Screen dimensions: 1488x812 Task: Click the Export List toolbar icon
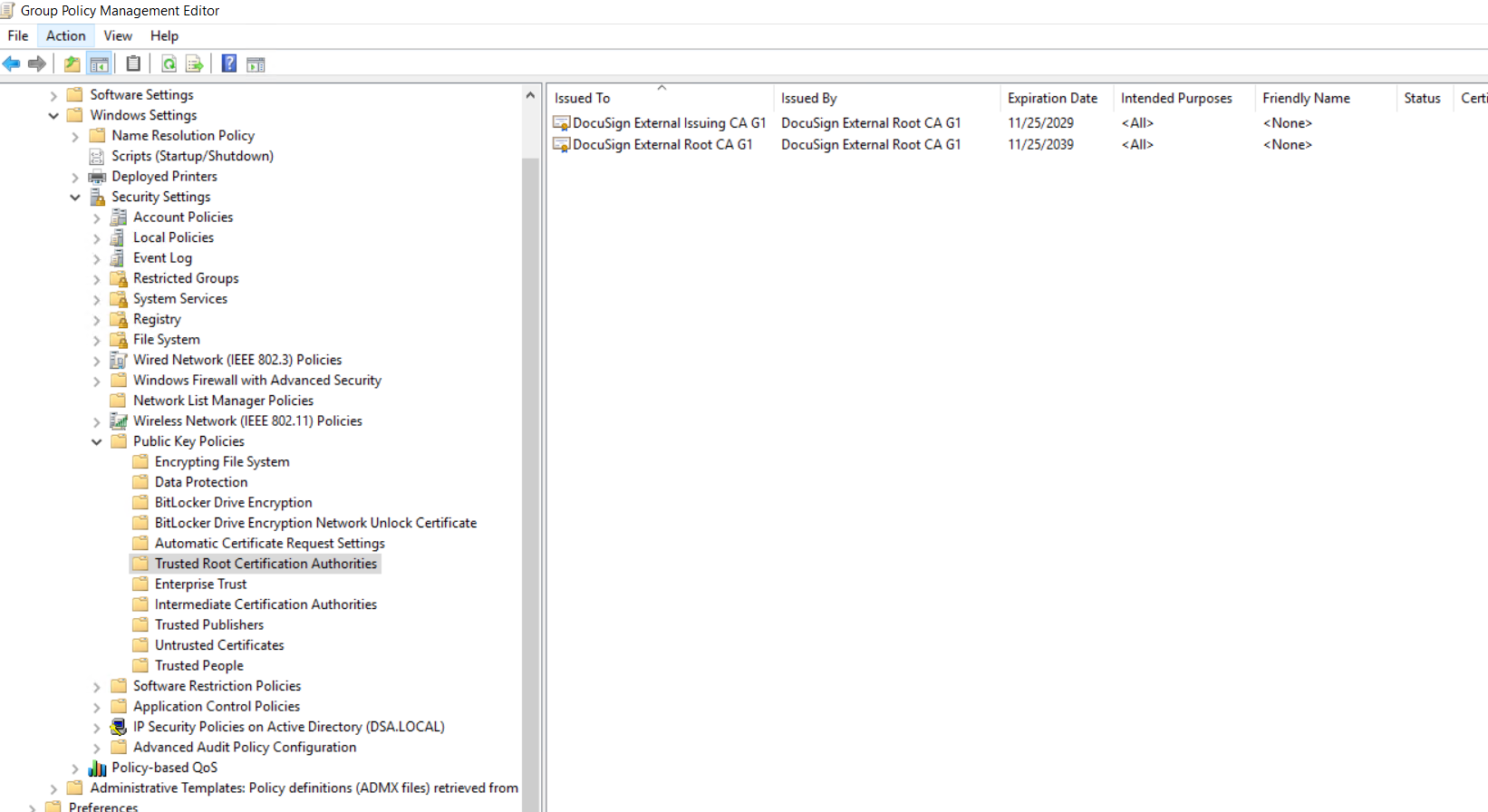(194, 63)
